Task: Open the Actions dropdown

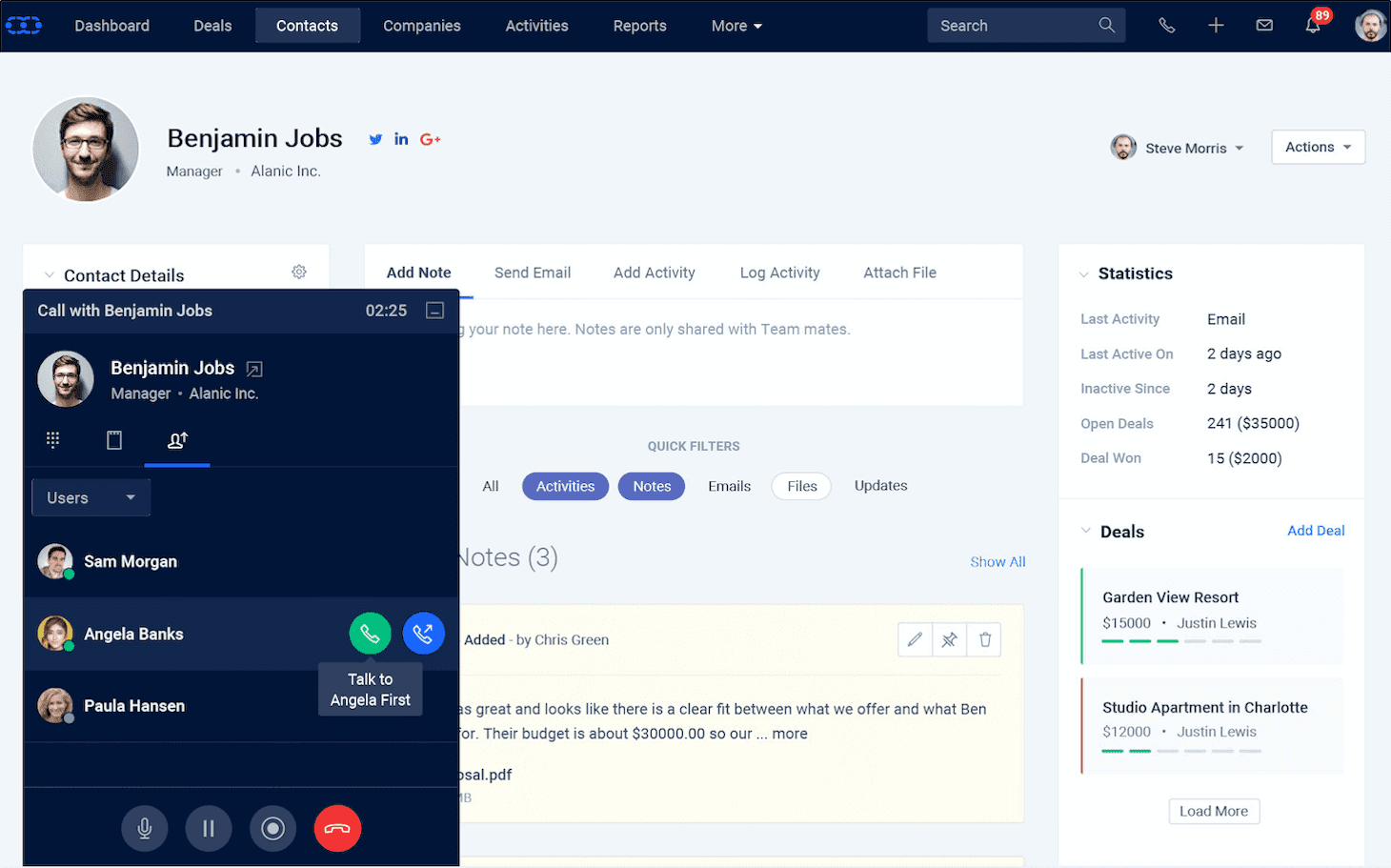Action: point(1318,147)
